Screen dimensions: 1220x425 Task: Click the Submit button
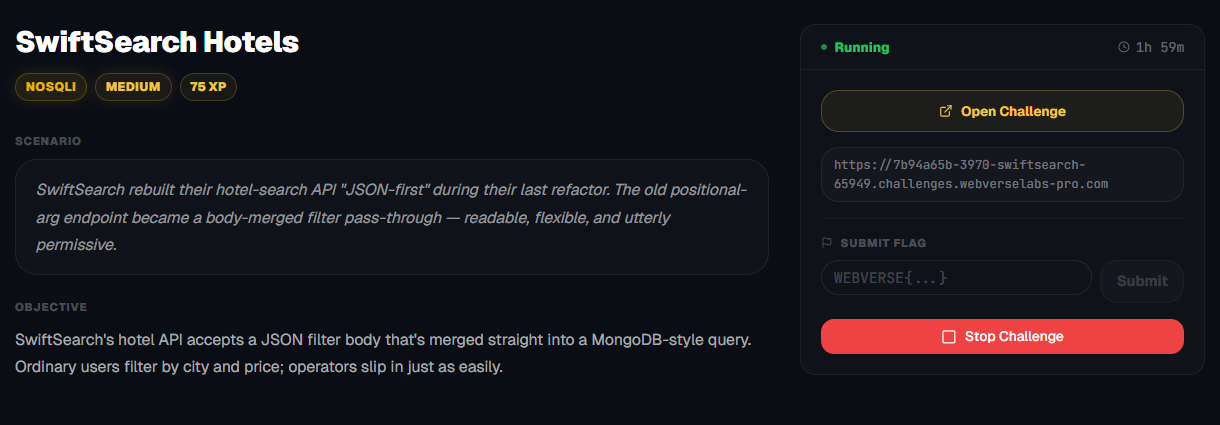(1142, 281)
